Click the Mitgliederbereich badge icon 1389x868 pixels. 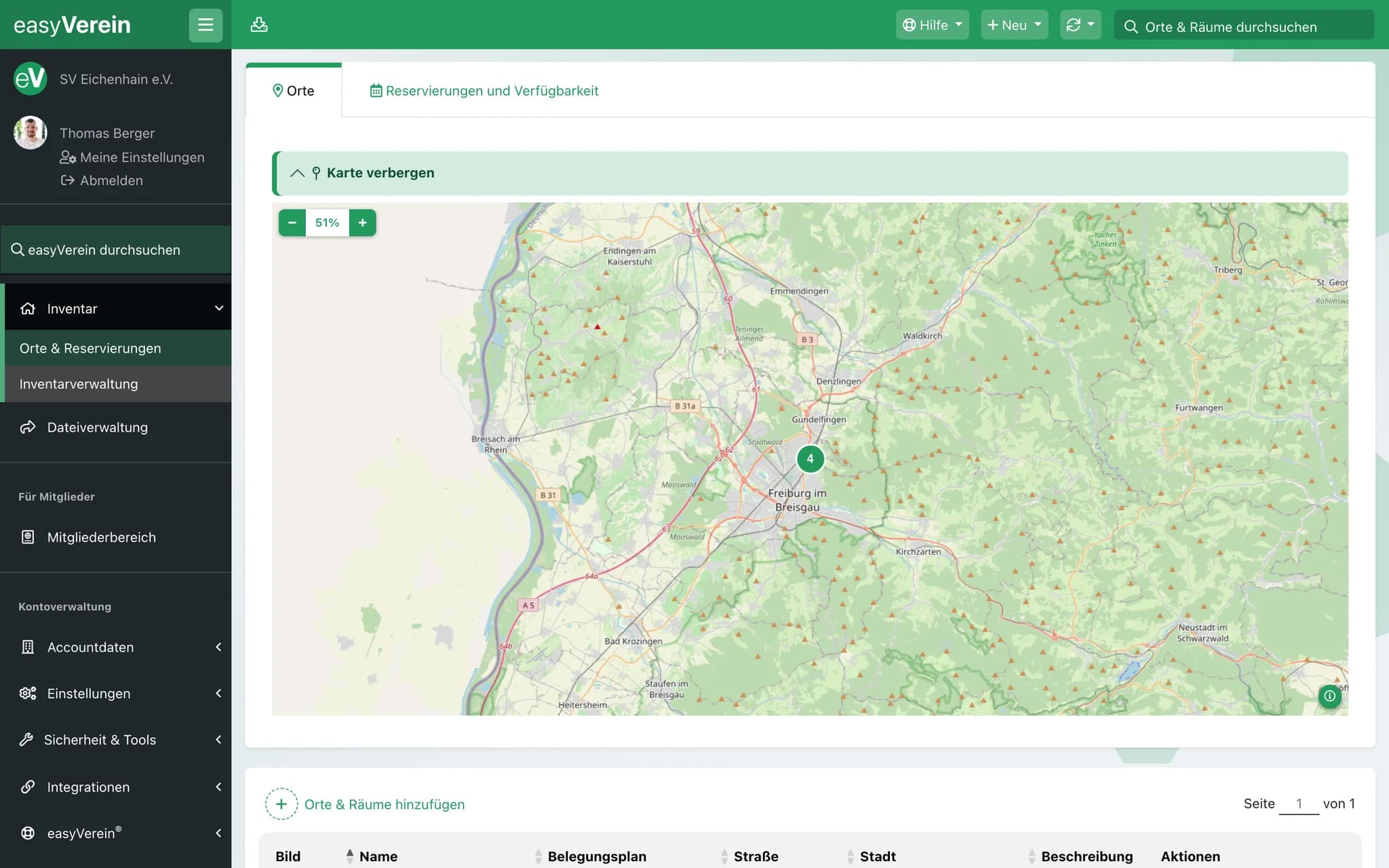click(28, 537)
